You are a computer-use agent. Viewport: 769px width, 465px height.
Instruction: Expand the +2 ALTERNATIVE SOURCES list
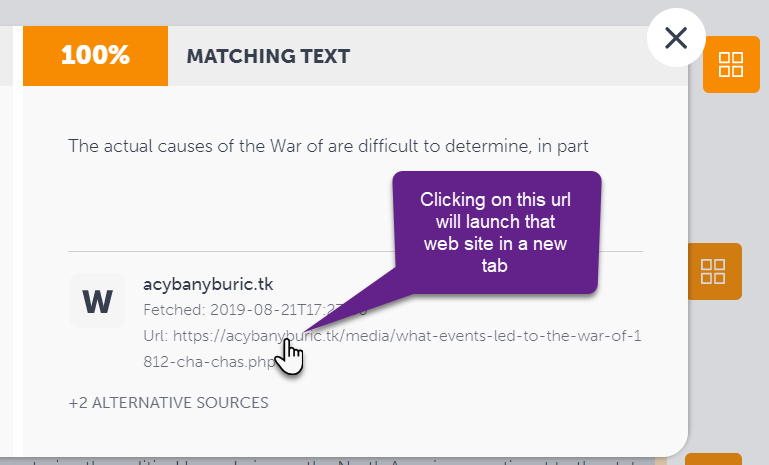(x=168, y=403)
